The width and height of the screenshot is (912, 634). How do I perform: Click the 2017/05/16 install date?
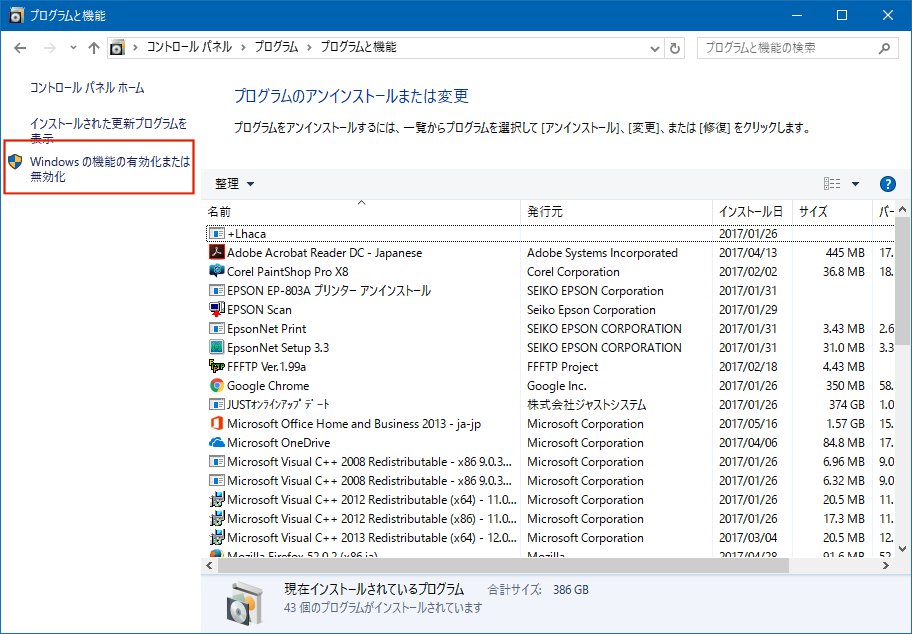[748, 423]
